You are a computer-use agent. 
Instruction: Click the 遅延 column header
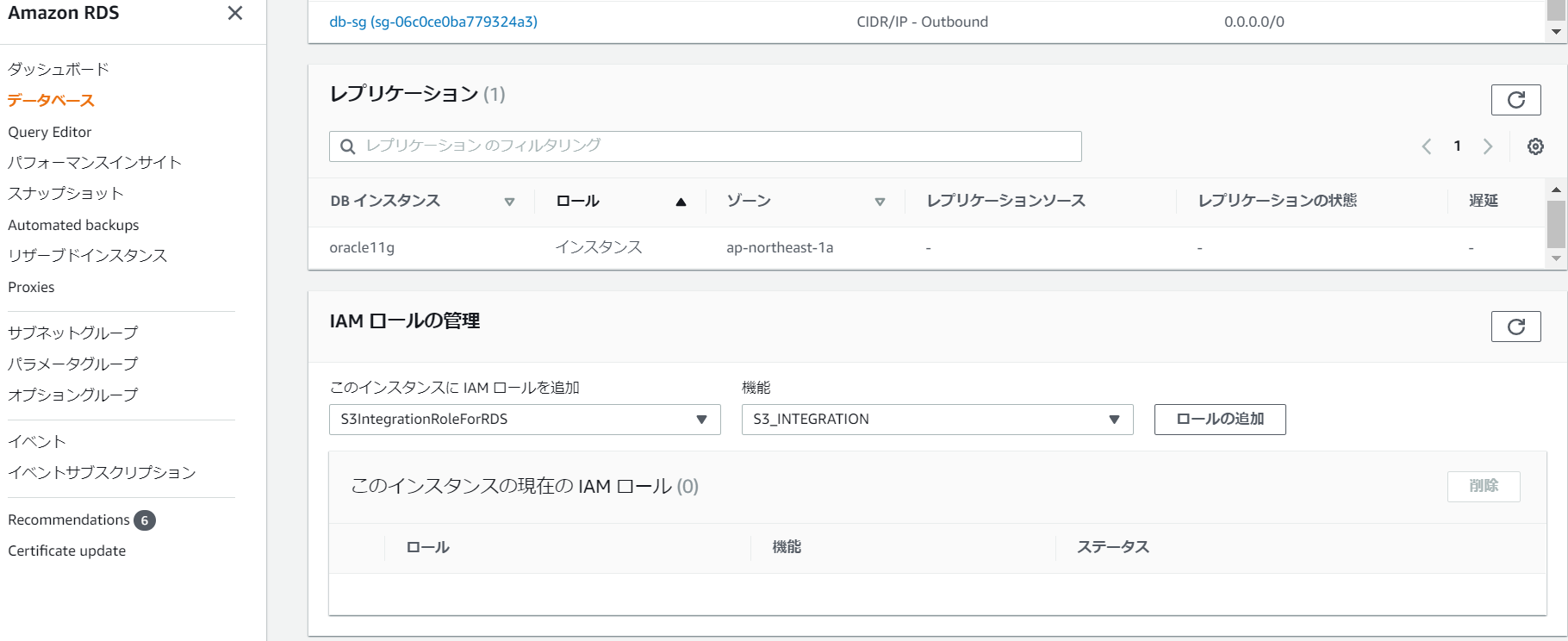(1484, 201)
